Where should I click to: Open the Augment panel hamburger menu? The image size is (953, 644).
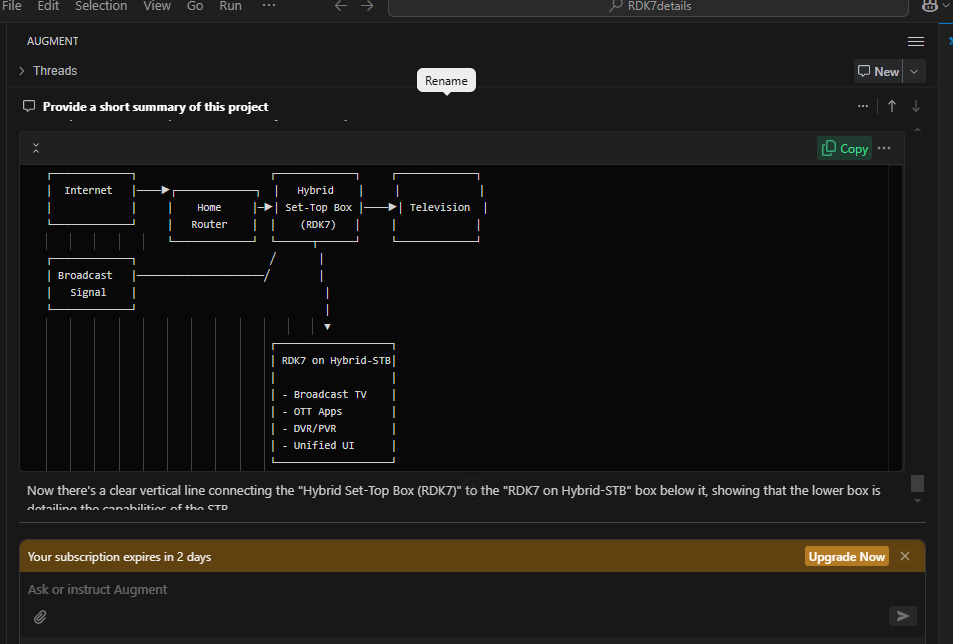pos(915,41)
